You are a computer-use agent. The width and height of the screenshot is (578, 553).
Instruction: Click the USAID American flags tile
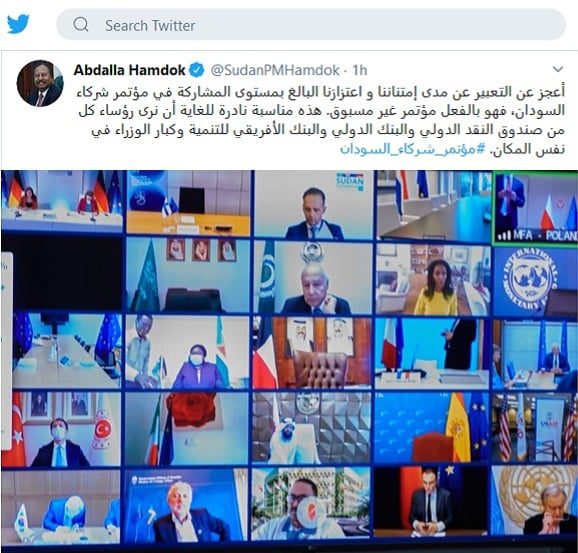(x=535, y=428)
